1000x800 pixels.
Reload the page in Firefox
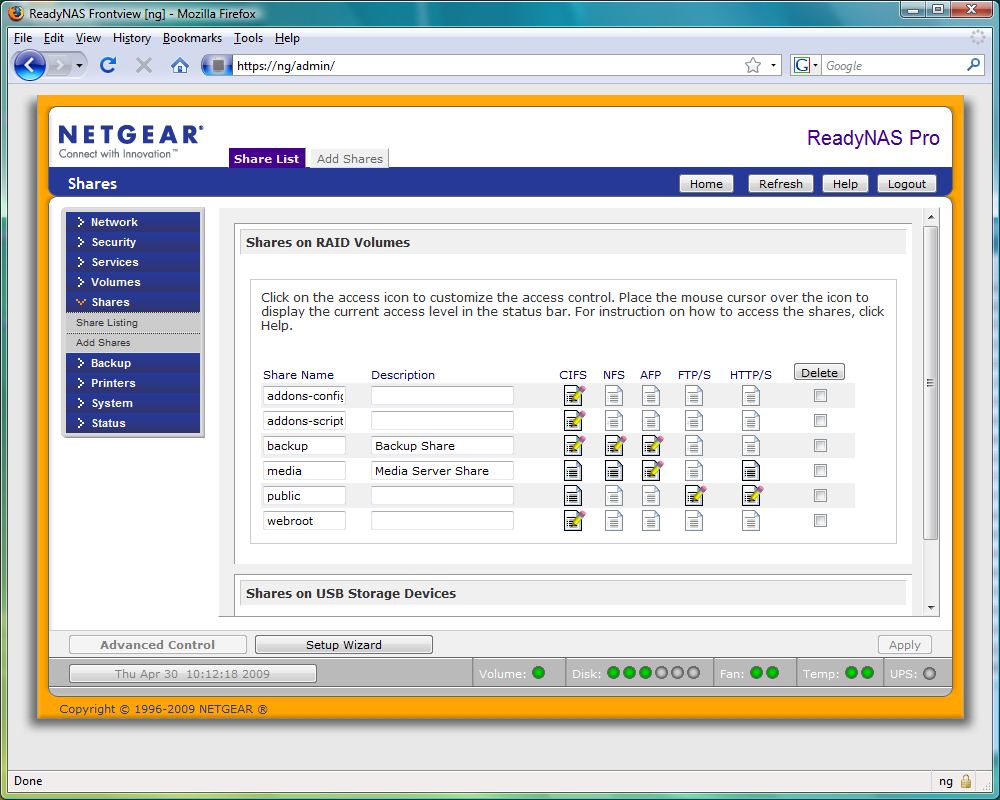click(108, 65)
